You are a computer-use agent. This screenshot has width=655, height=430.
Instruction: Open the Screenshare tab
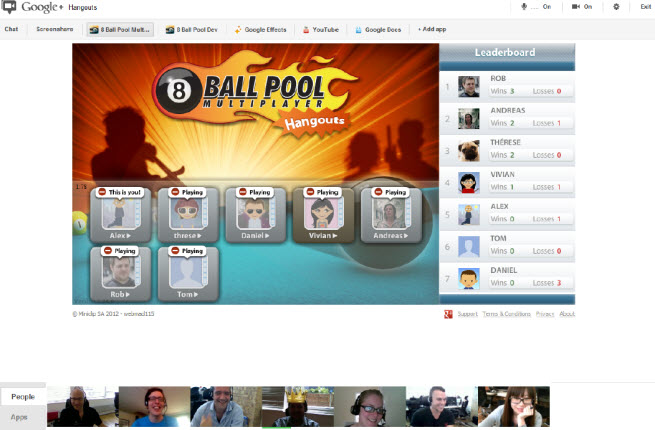(x=55, y=29)
